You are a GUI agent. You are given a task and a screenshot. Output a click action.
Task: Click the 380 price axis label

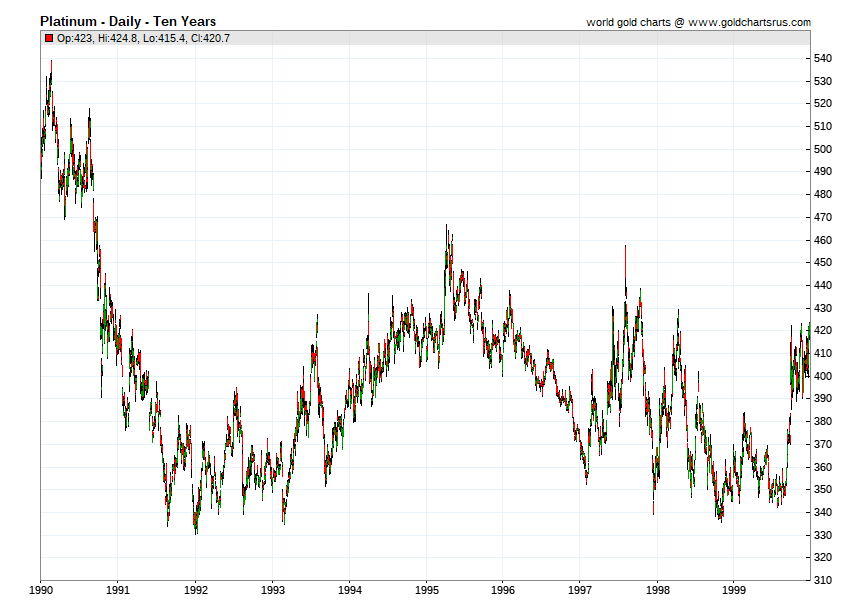(x=823, y=421)
